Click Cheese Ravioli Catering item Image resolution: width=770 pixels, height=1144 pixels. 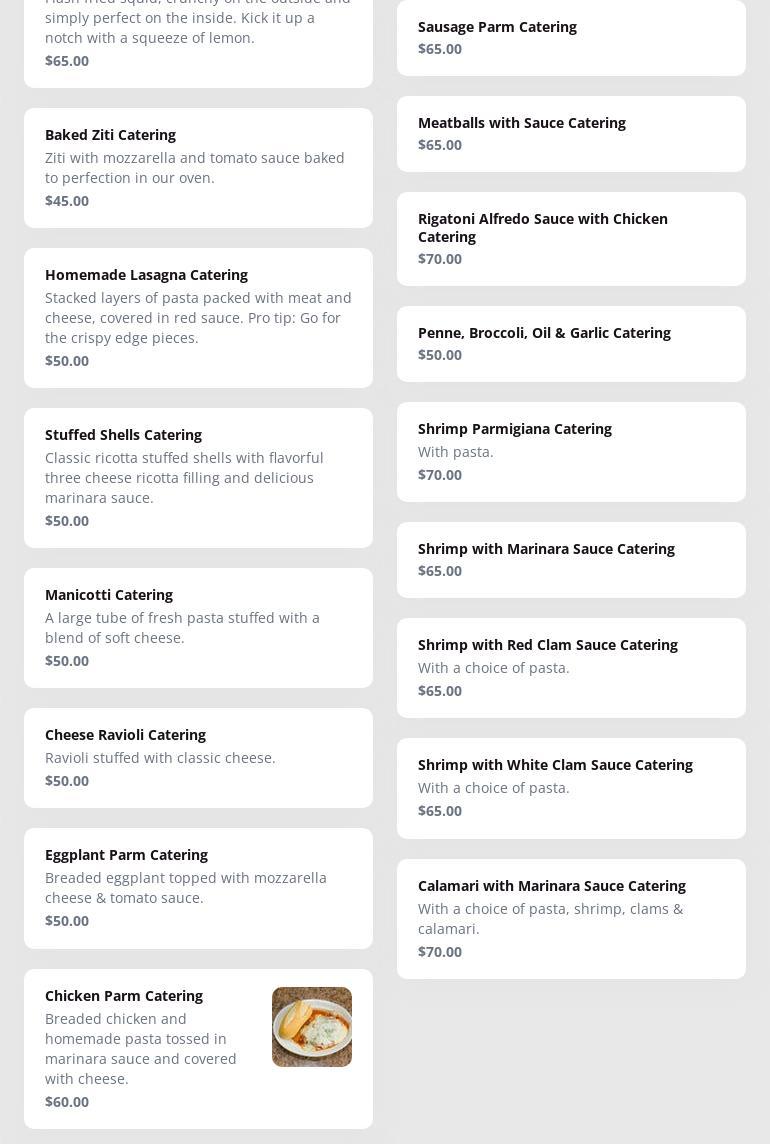click(199, 757)
